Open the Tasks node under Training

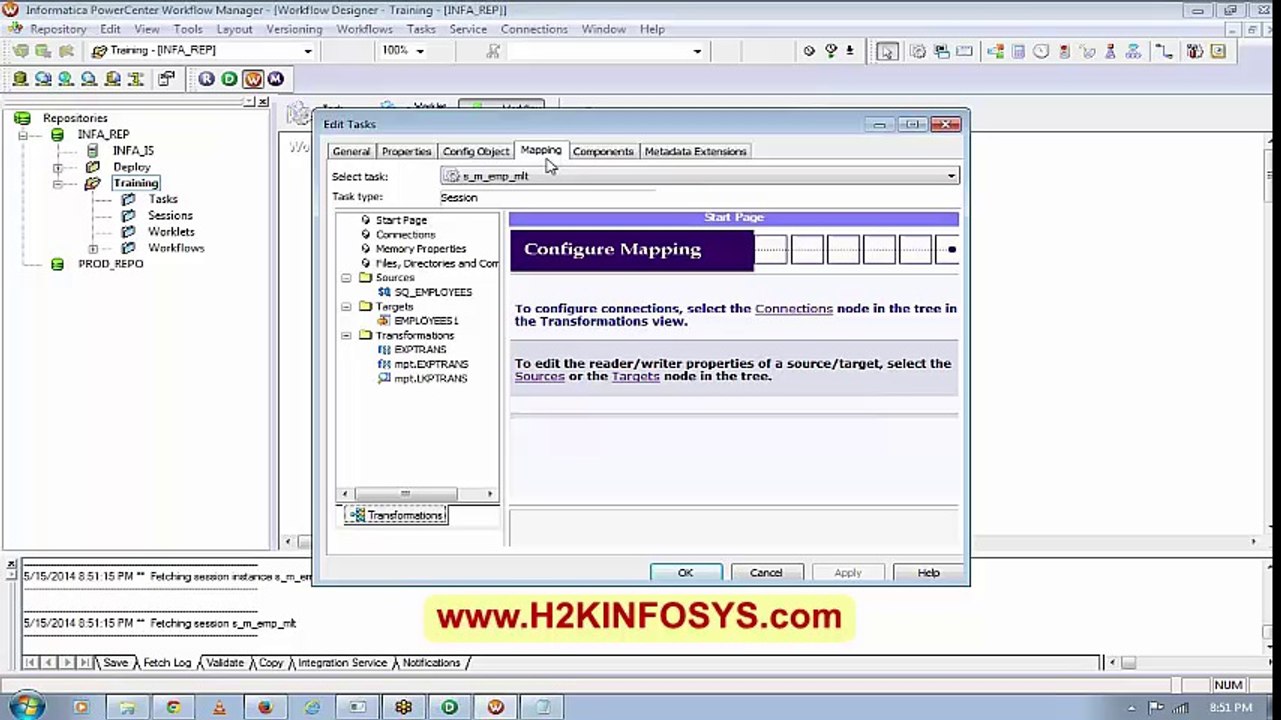point(163,199)
